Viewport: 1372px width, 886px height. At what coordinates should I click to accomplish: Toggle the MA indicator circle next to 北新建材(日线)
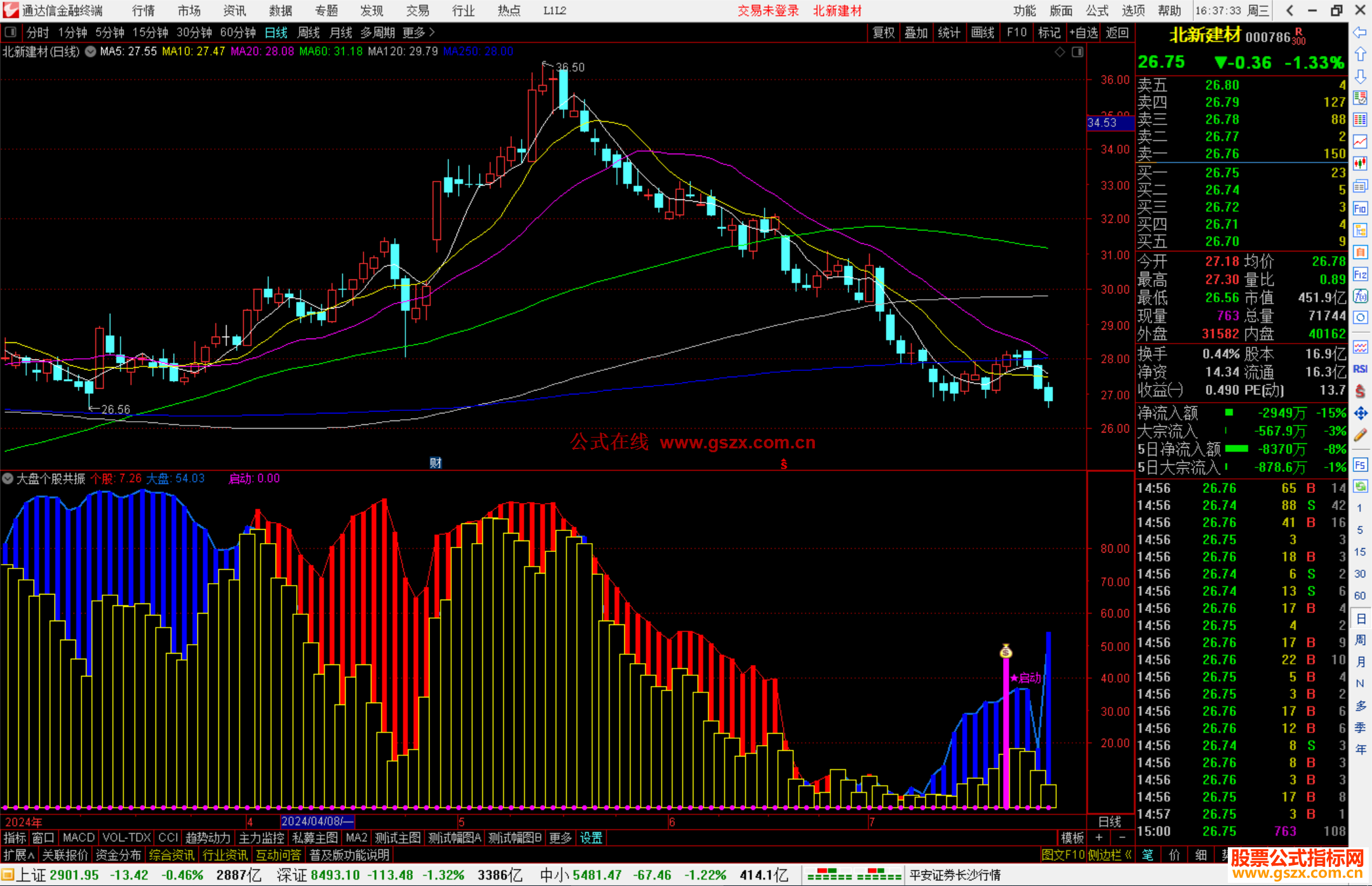(91, 51)
